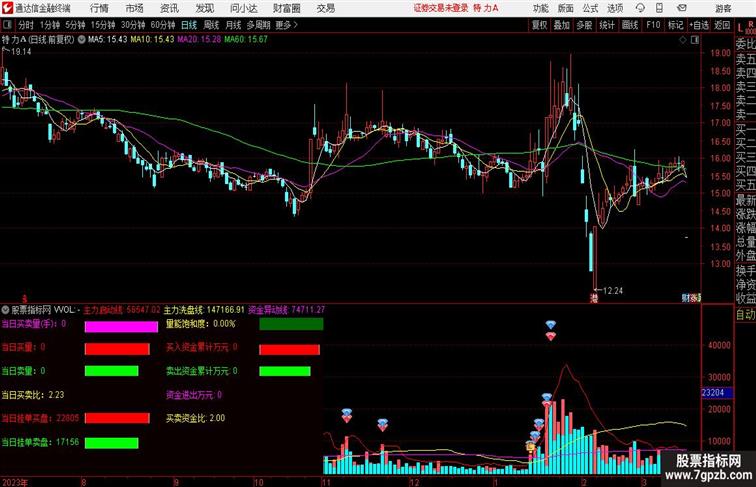
Task: Click the 资金异动线 74711.27 value
Action: coord(286,310)
